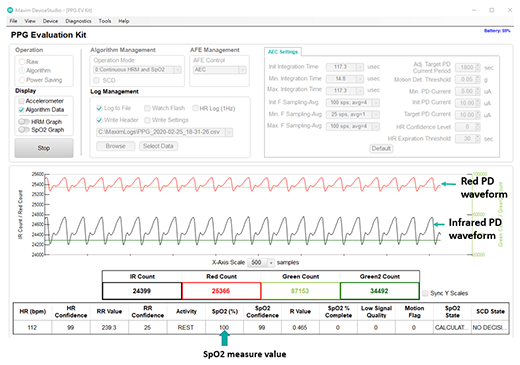
Task: Select the Raw operation radio button
Action: point(22,62)
